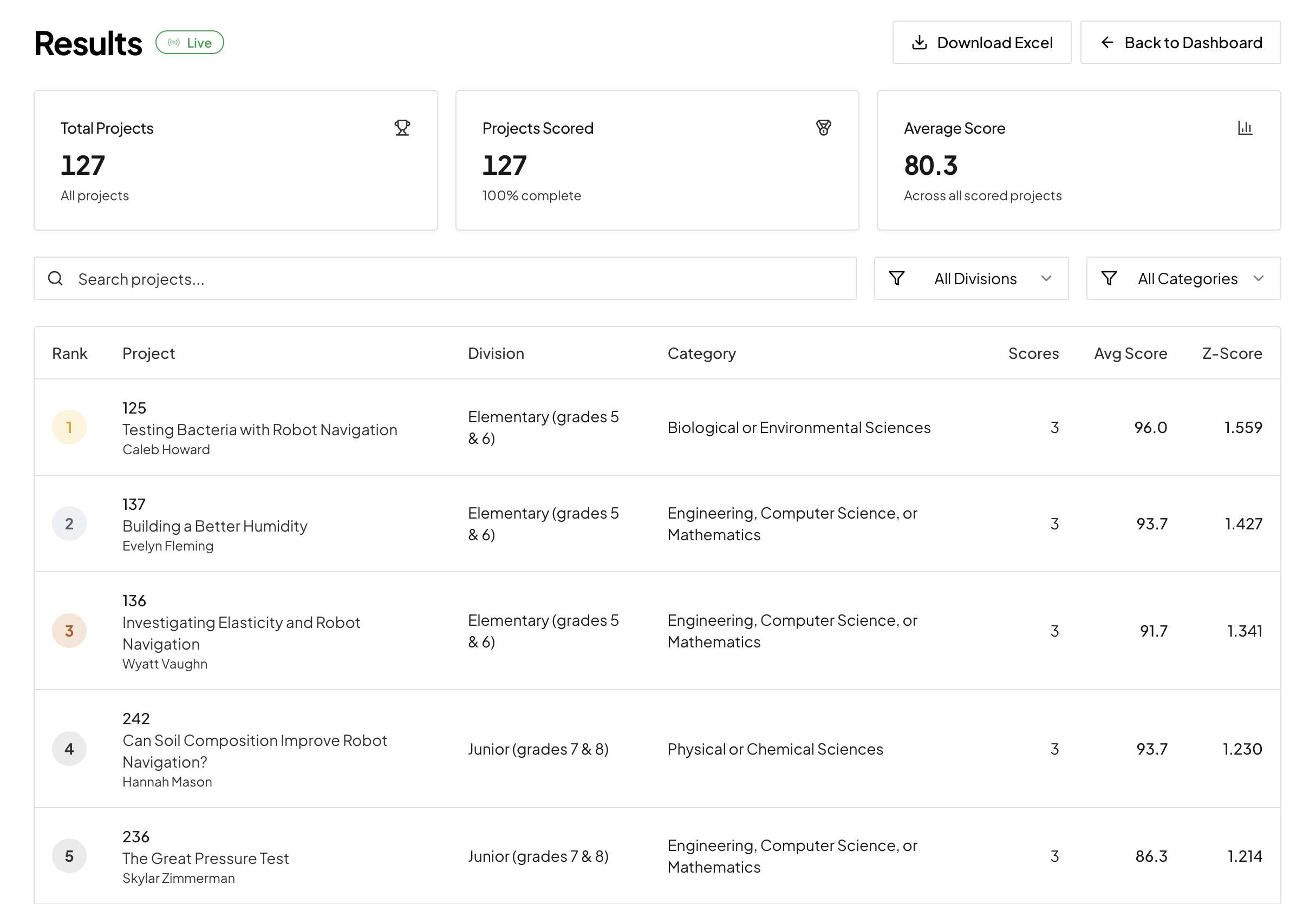Click the funnel icon beside All Divisions

click(897, 278)
